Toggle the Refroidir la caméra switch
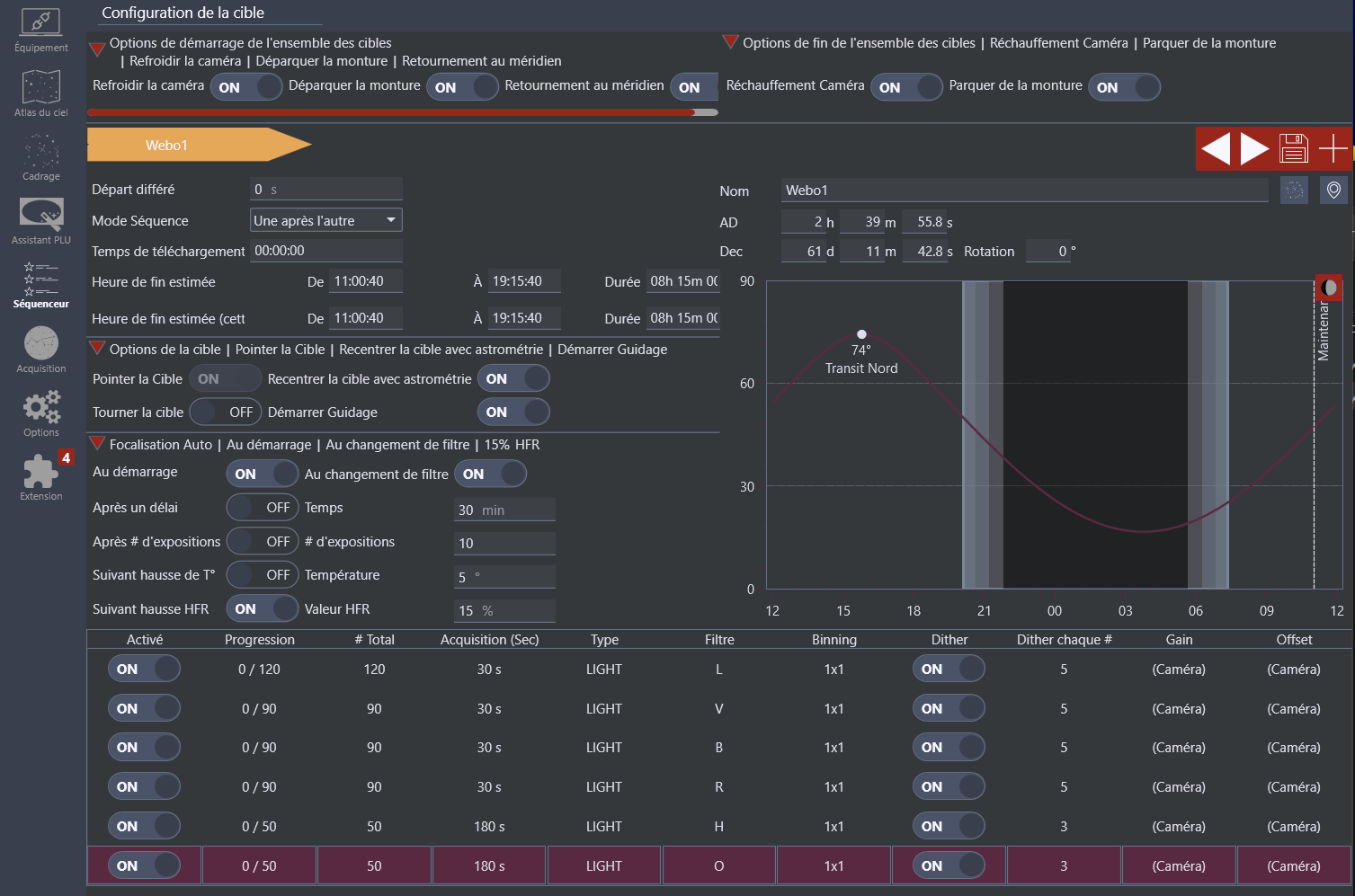Image resolution: width=1355 pixels, height=896 pixels. click(x=246, y=87)
